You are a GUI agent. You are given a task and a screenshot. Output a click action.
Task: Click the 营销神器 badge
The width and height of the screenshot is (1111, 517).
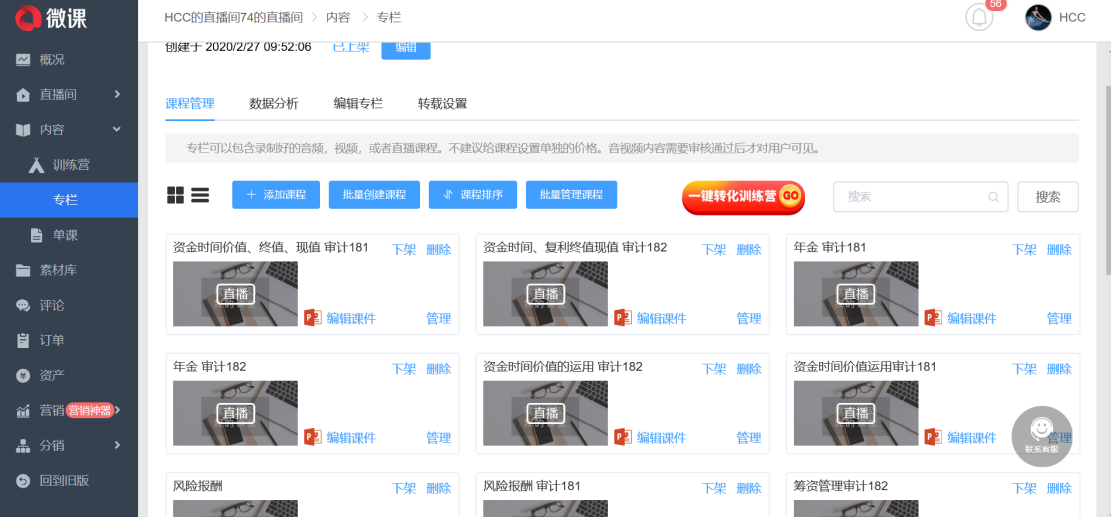click(91, 410)
